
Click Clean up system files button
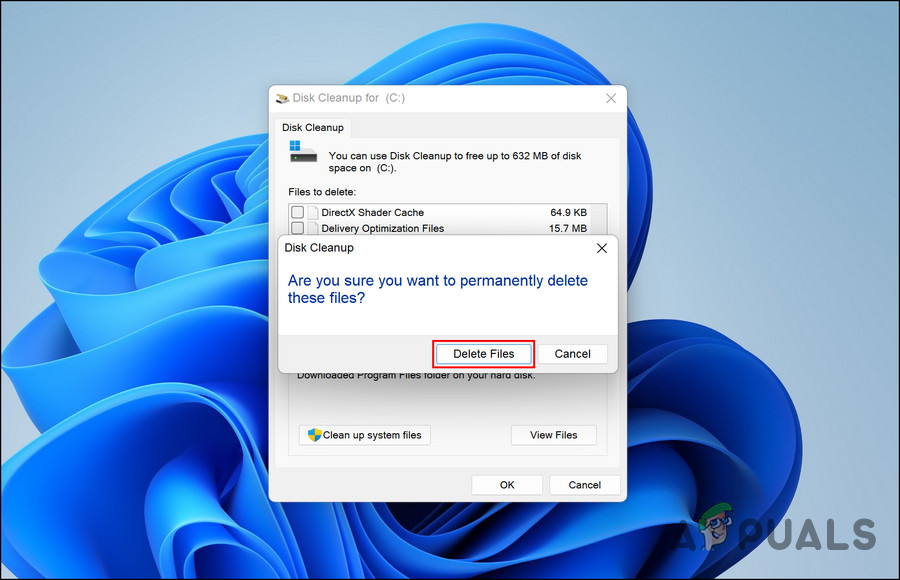(364, 435)
